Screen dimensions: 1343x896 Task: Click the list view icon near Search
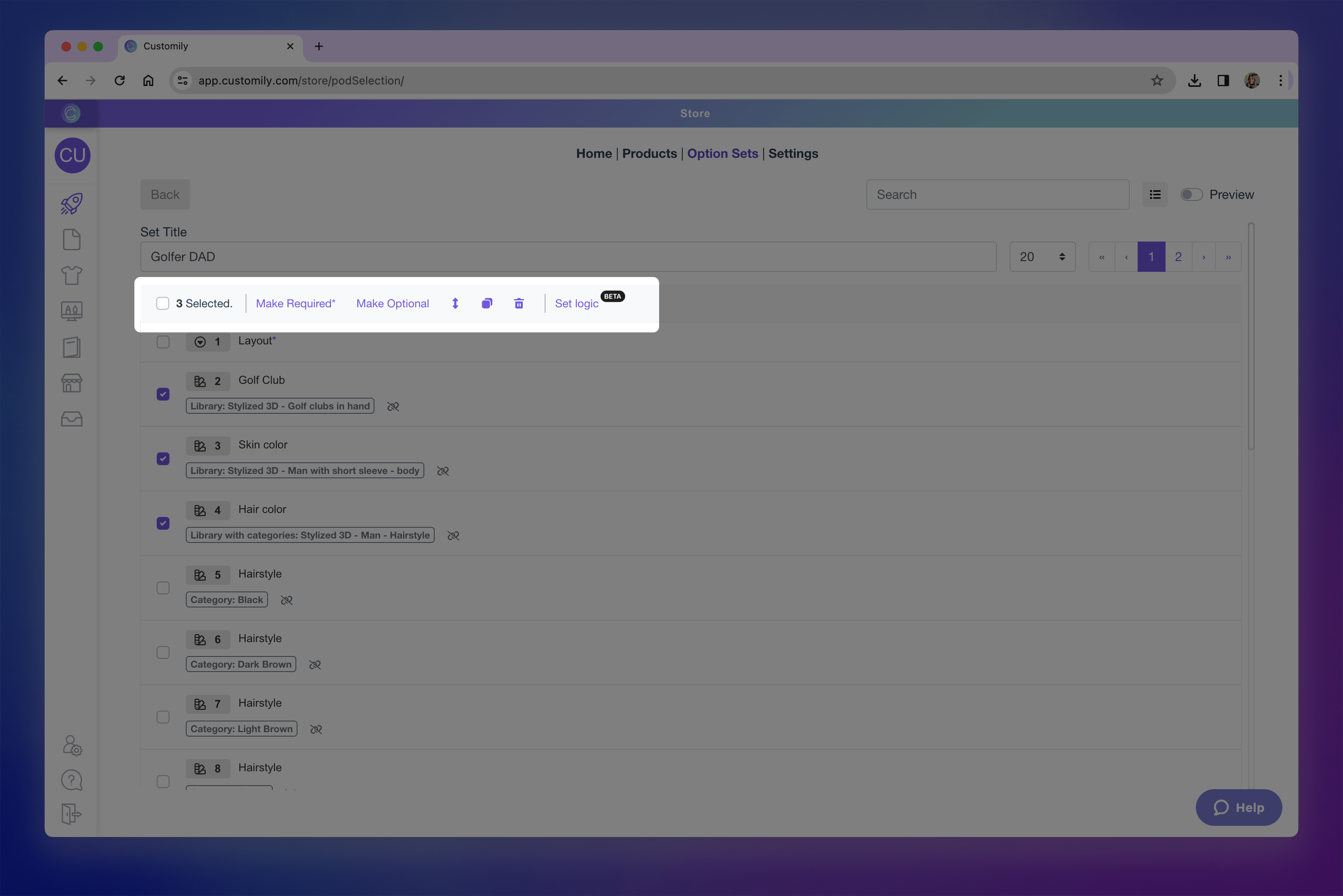pos(1155,195)
